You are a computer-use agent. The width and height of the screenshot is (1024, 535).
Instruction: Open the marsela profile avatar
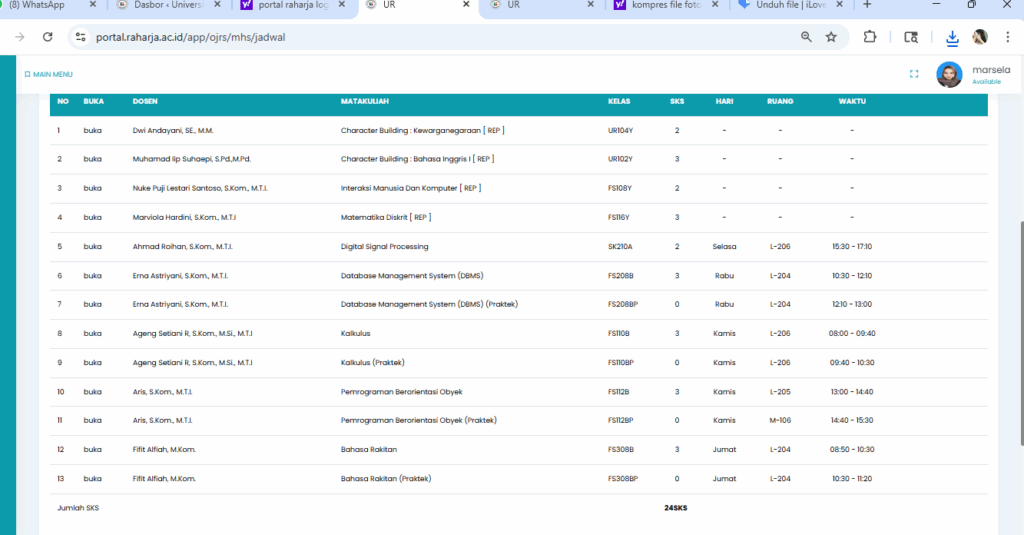pyautogui.click(x=949, y=75)
